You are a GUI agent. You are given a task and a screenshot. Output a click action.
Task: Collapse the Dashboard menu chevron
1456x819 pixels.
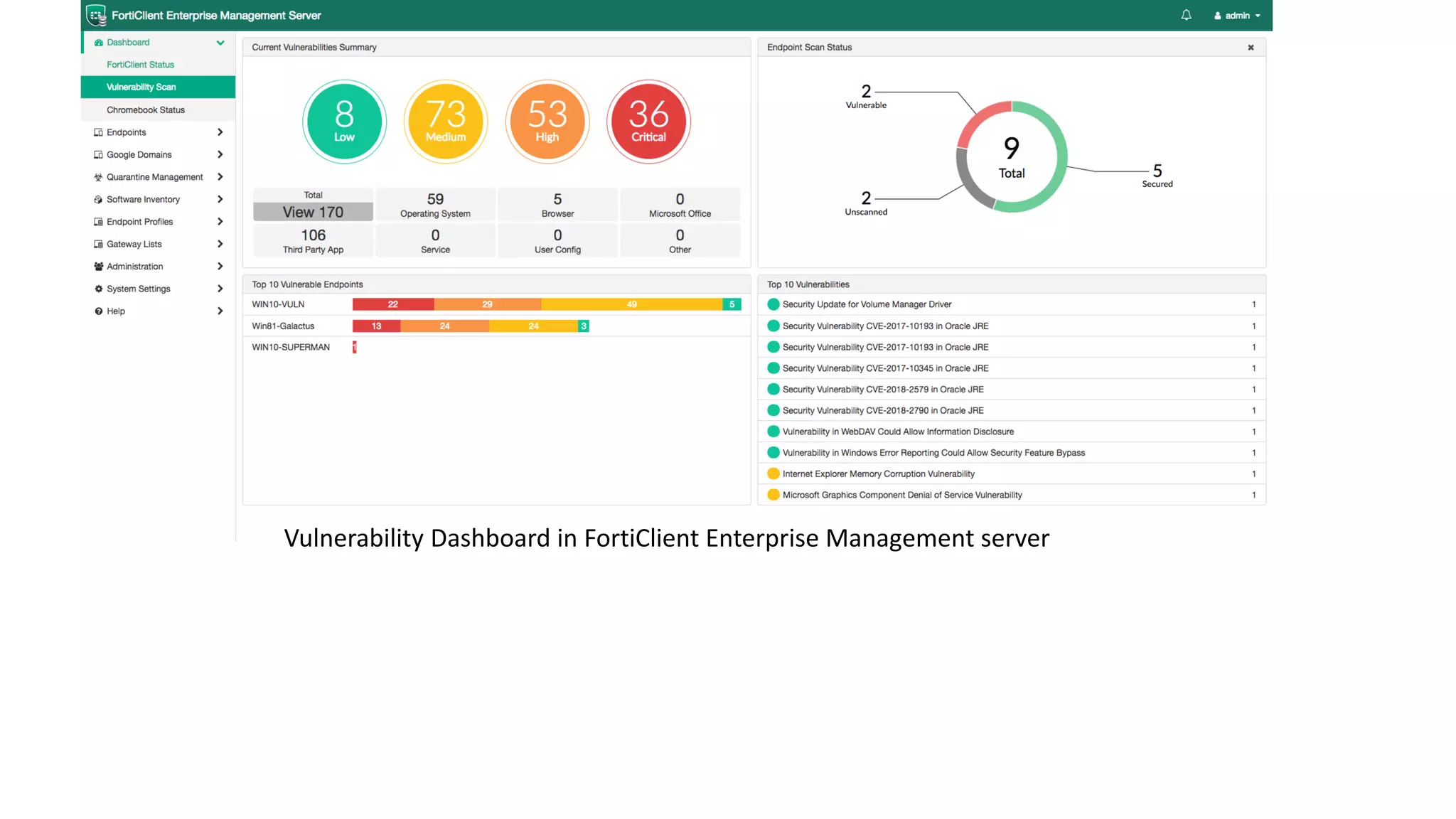[x=220, y=43]
